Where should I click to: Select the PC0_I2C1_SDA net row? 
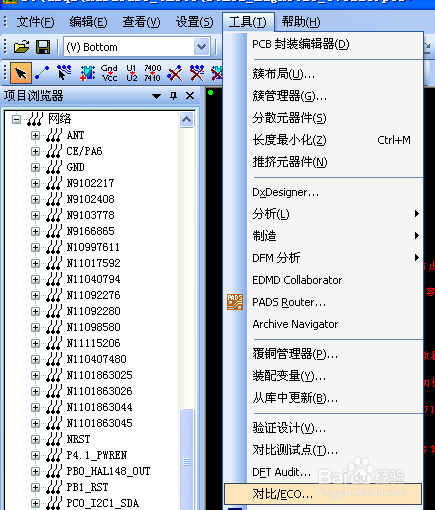[102, 503]
